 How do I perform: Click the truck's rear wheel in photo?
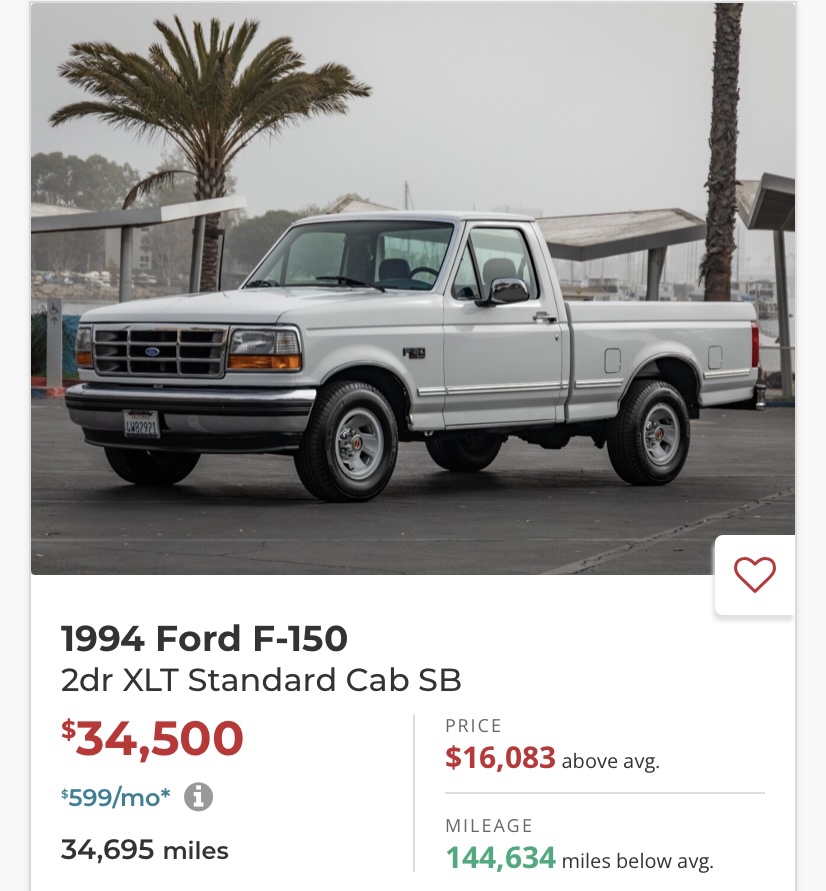(649, 432)
